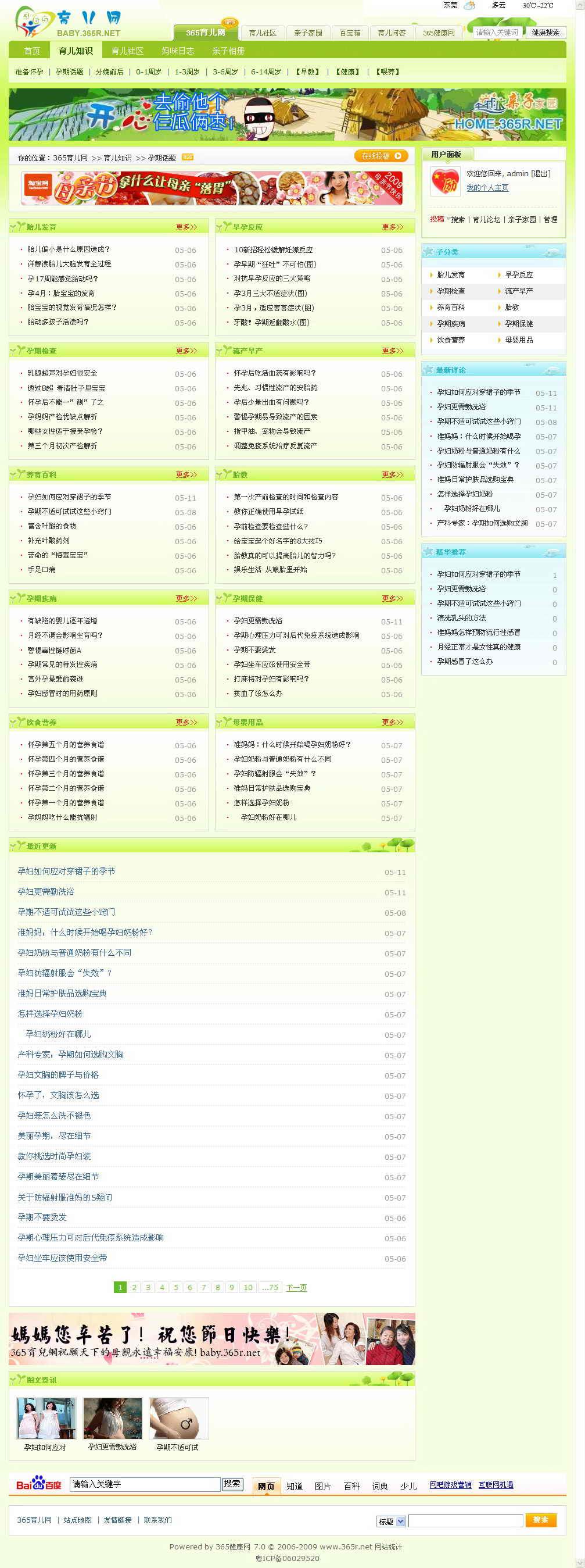Image resolution: width=585 pixels, height=1568 pixels.
Task: Click the [退出] logout link
Action: tap(541, 173)
